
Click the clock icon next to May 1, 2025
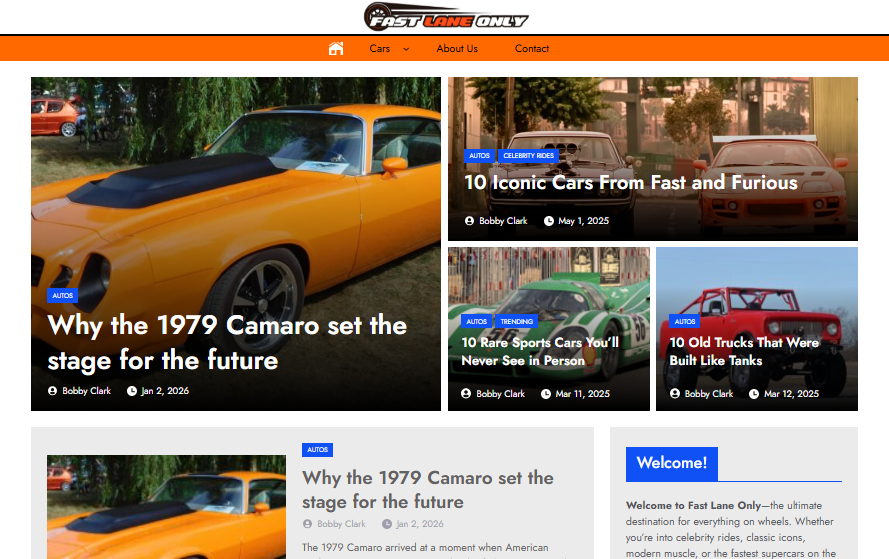[549, 221]
